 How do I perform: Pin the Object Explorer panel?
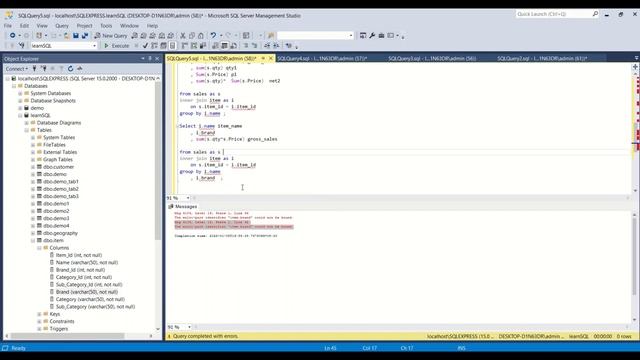click(150, 59)
